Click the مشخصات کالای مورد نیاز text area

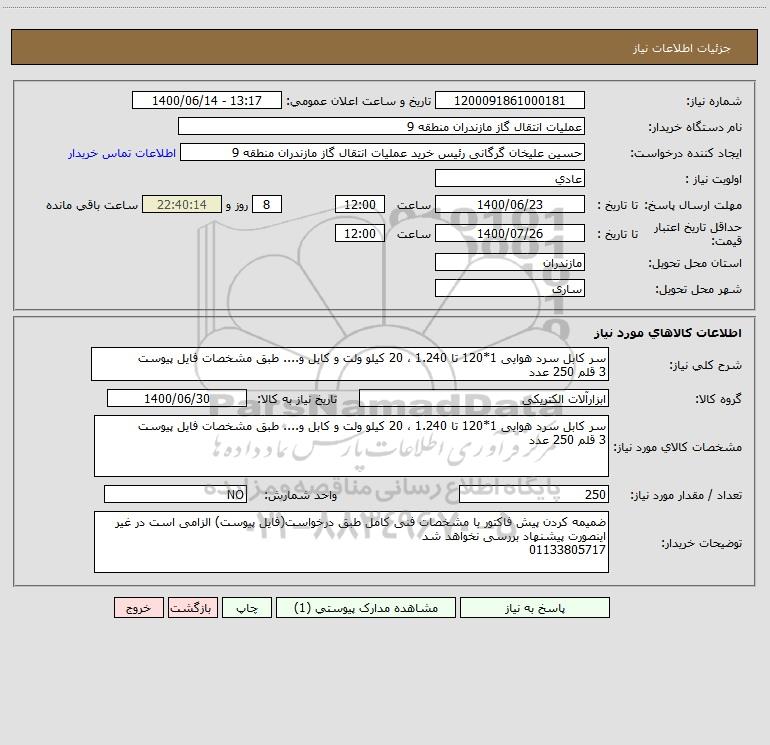pos(351,446)
